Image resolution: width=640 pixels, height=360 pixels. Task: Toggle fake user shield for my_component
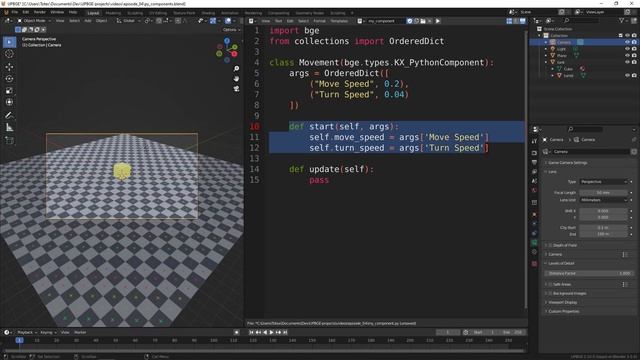[x=409, y=21]
